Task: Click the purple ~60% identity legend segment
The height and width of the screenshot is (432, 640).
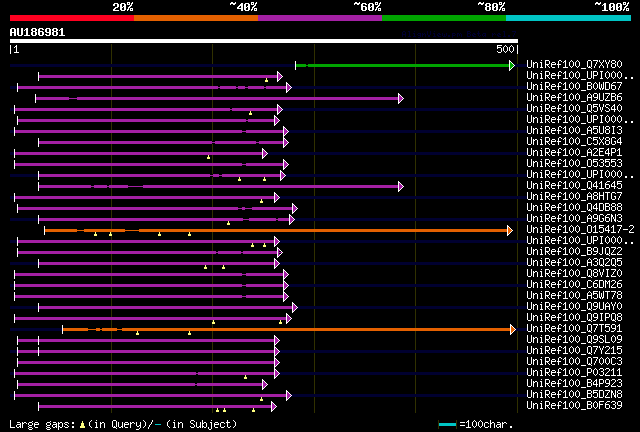Action: (x=320, y=18)
